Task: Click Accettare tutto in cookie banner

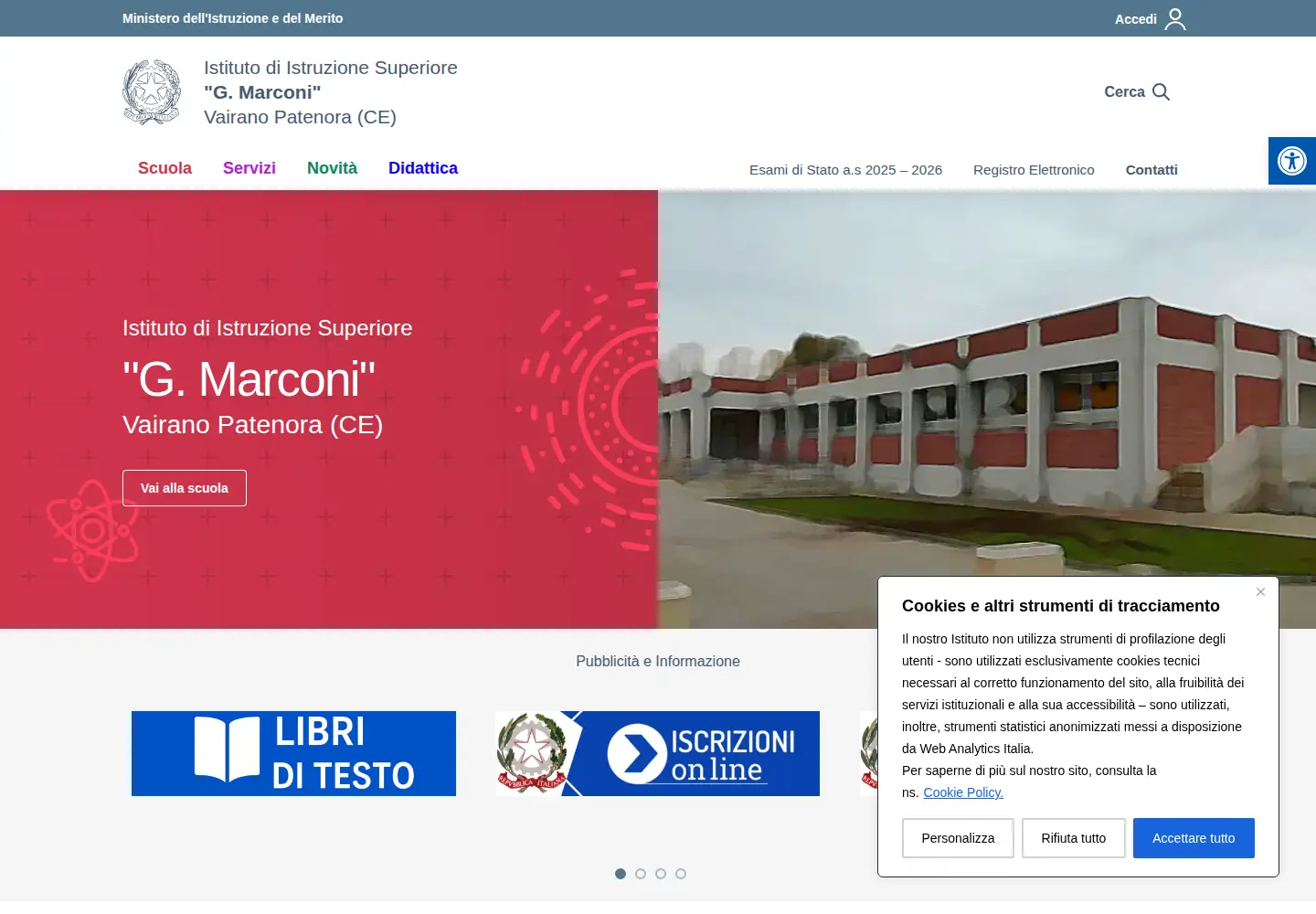Action: point(1194,838)
